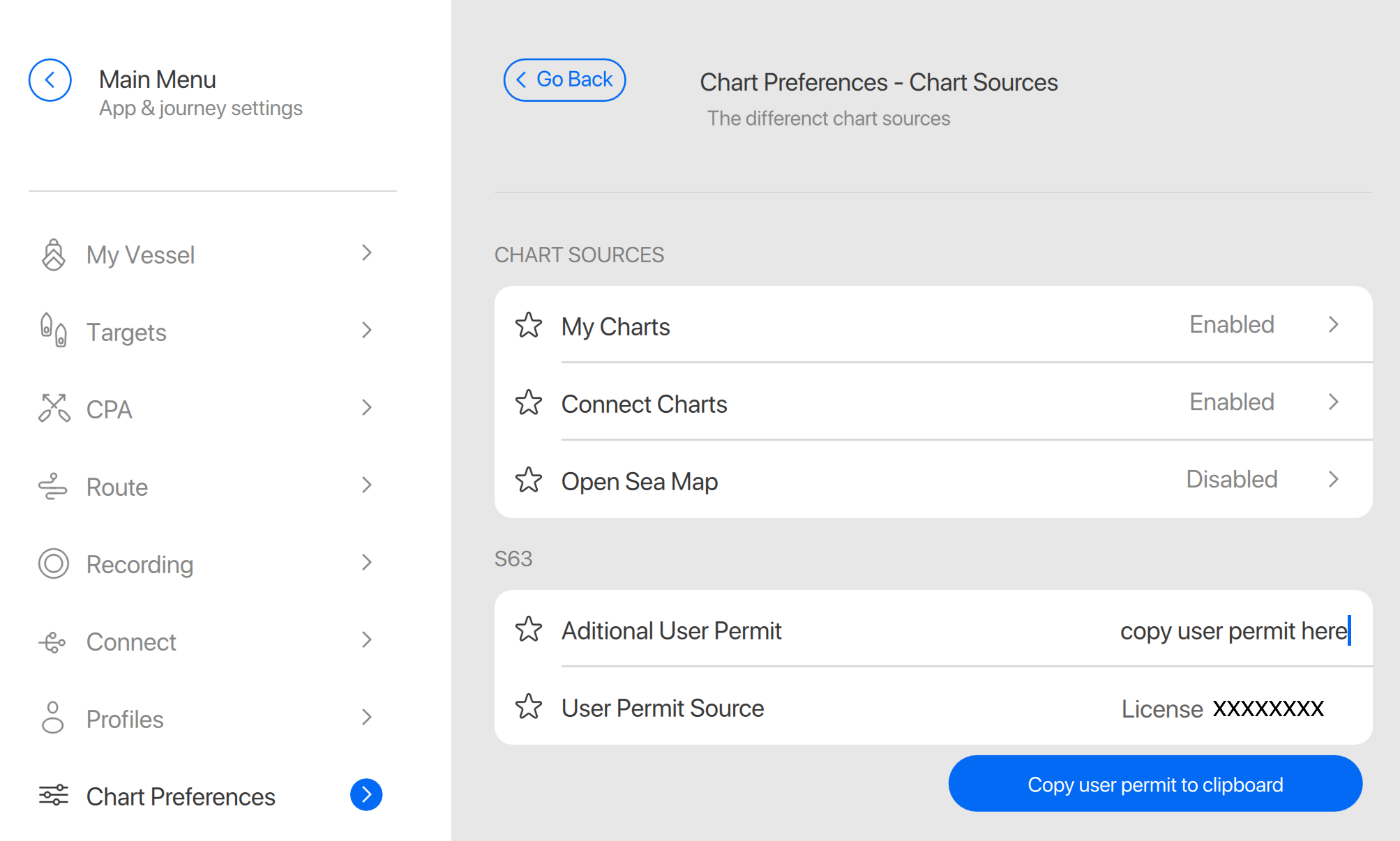
Task: Star the User Permit Source row
Action: coord(529,707)
